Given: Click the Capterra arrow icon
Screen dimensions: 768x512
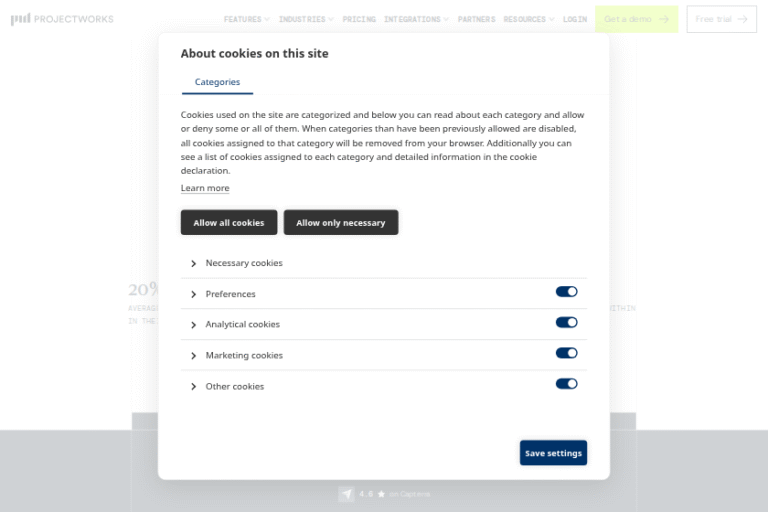Looking at the screenshot, I should 346,494.
